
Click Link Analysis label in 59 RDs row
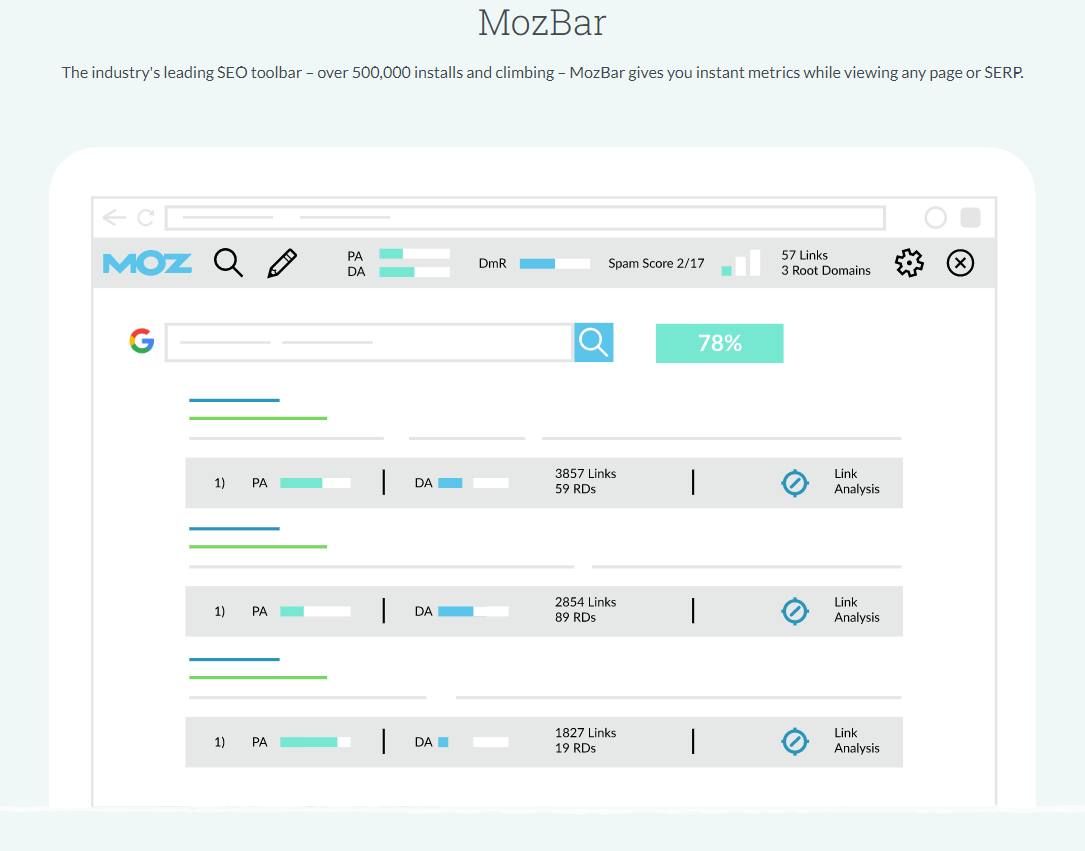pyautogui.click(x=857, y=482)
